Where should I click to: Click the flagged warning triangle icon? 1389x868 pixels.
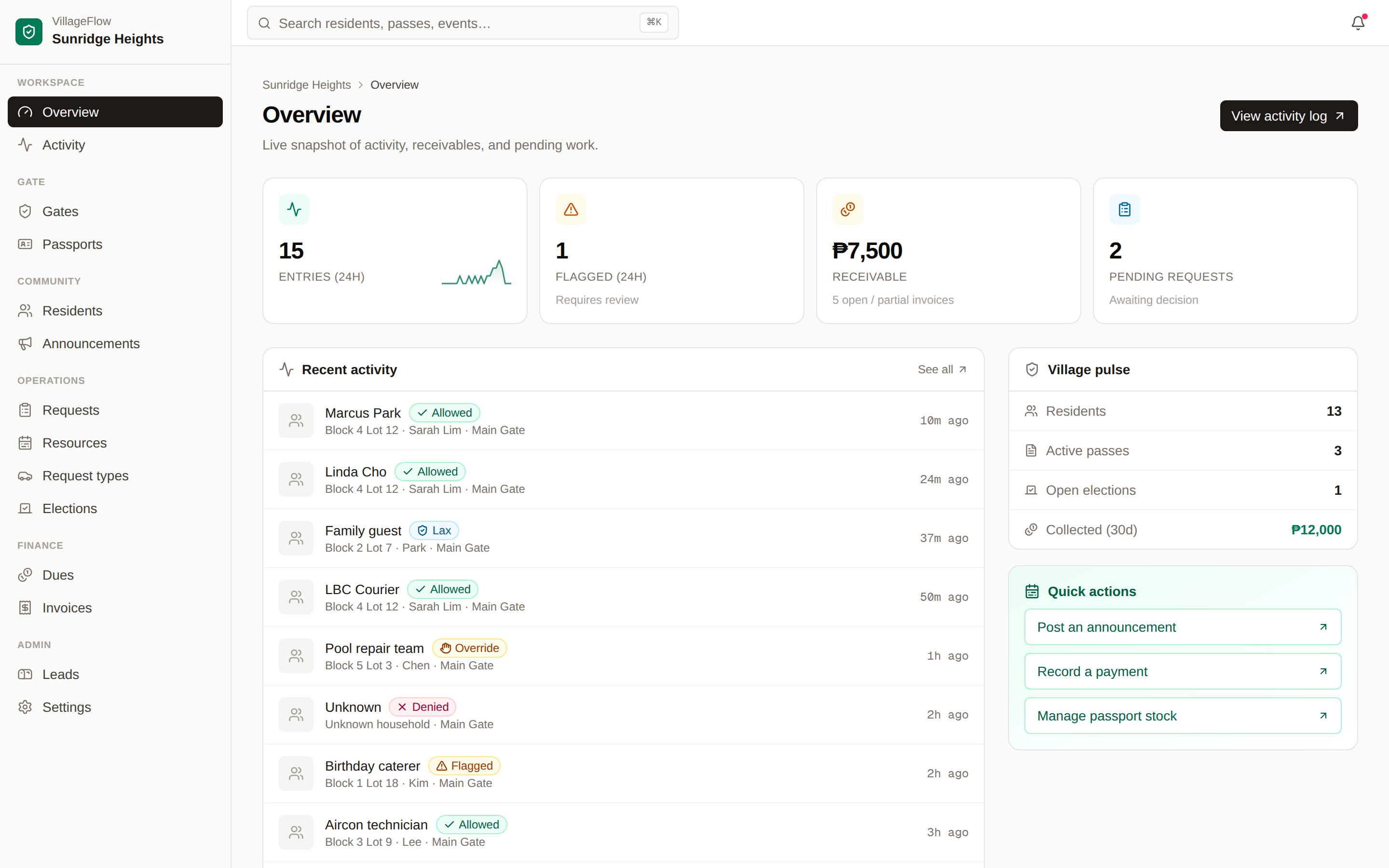tap(571, 210)
